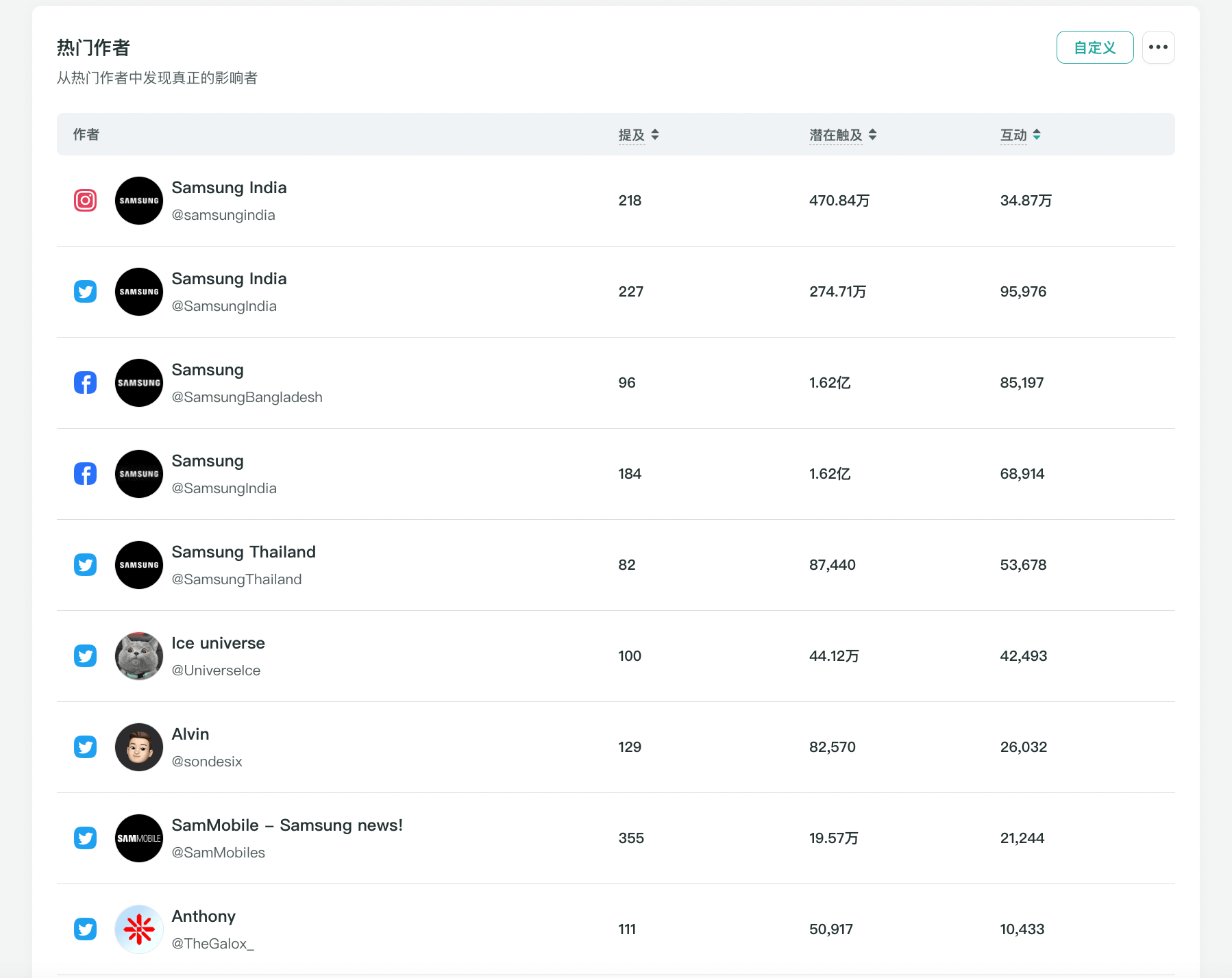
Task: Click Facebook icon in the 184-mentions Samsung row
Action: (x=85, y=474)
